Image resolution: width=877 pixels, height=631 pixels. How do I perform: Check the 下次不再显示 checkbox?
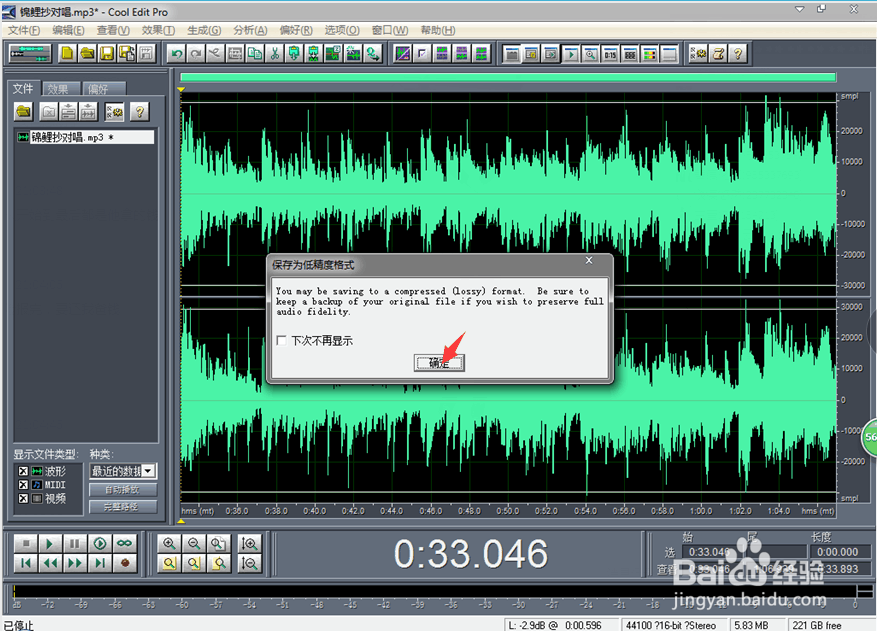[281, 340]
